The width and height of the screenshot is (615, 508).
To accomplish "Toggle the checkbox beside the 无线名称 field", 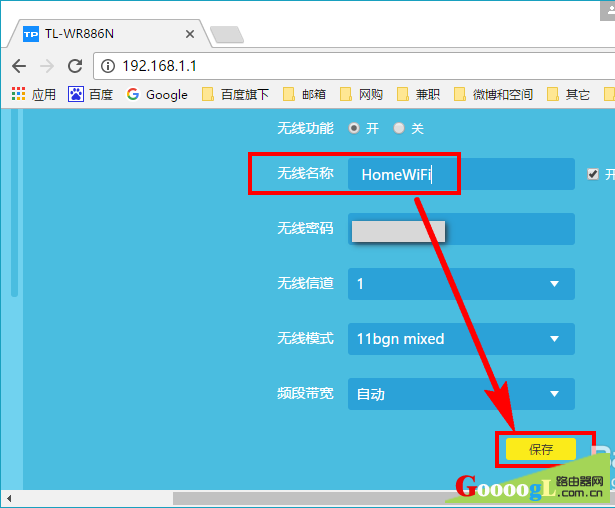I will coord(593,174).
